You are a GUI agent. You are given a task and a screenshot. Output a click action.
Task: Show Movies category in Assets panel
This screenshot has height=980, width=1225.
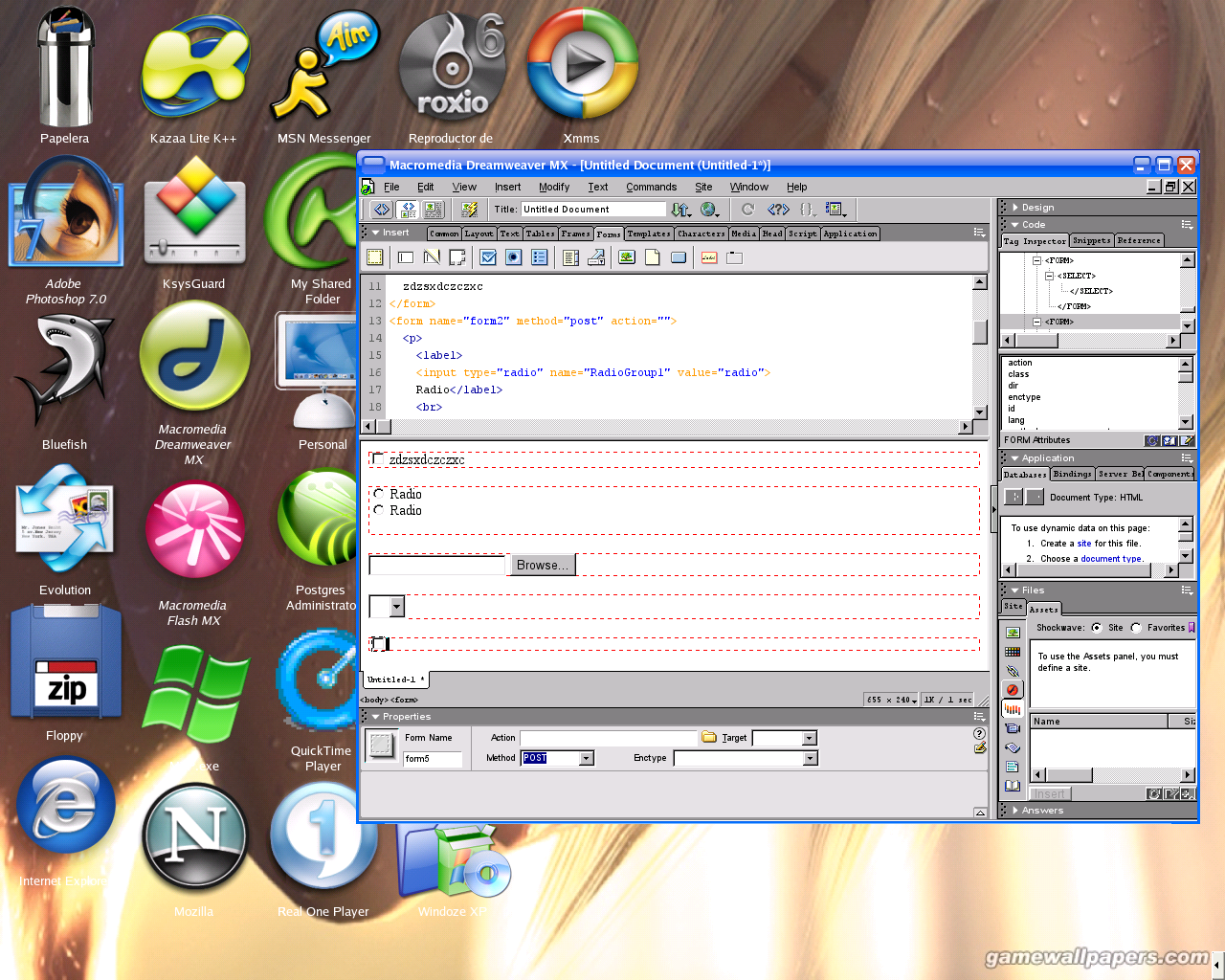click(x=1013, y=727)
